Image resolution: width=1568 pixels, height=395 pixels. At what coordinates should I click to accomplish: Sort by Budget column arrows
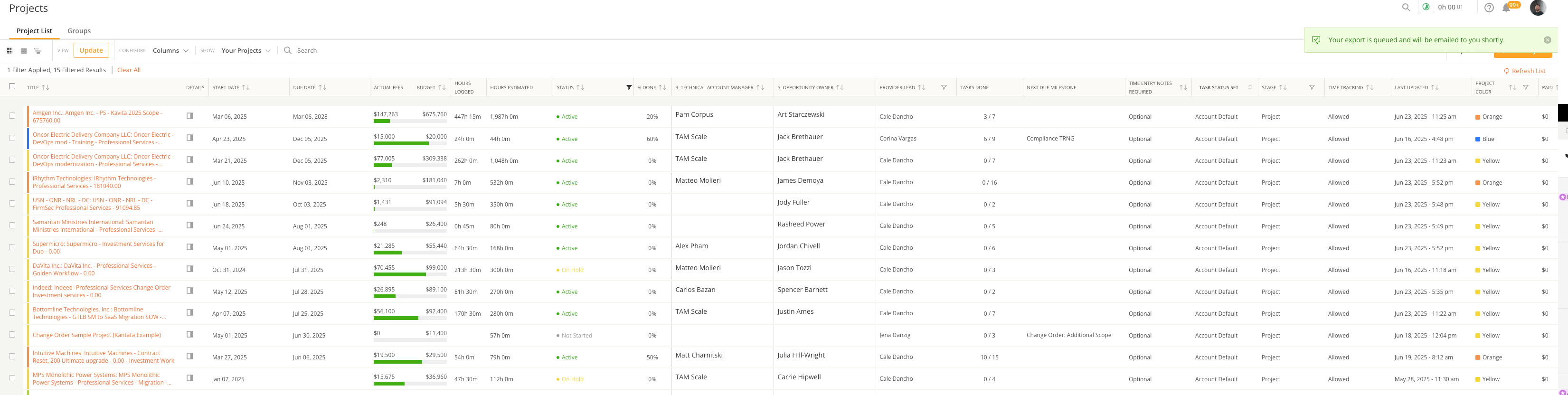442,88
